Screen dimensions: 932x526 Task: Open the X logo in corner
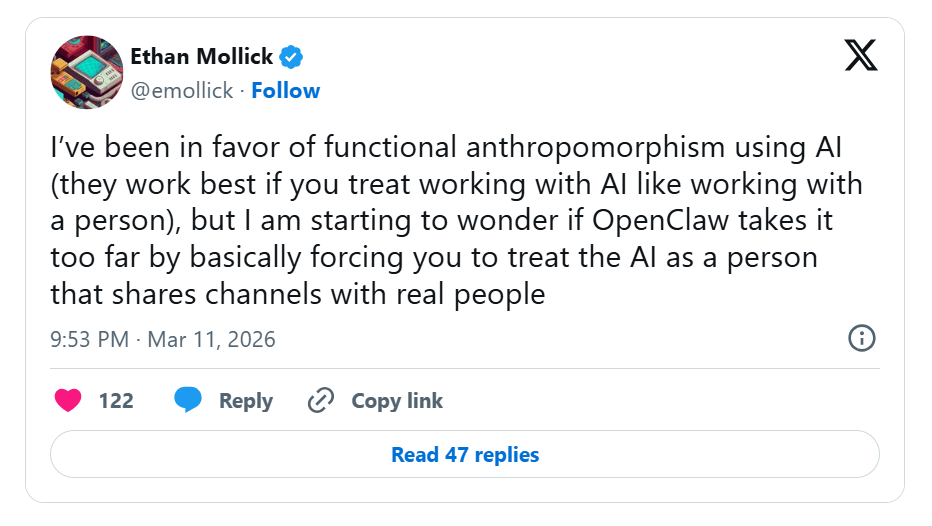860,57
